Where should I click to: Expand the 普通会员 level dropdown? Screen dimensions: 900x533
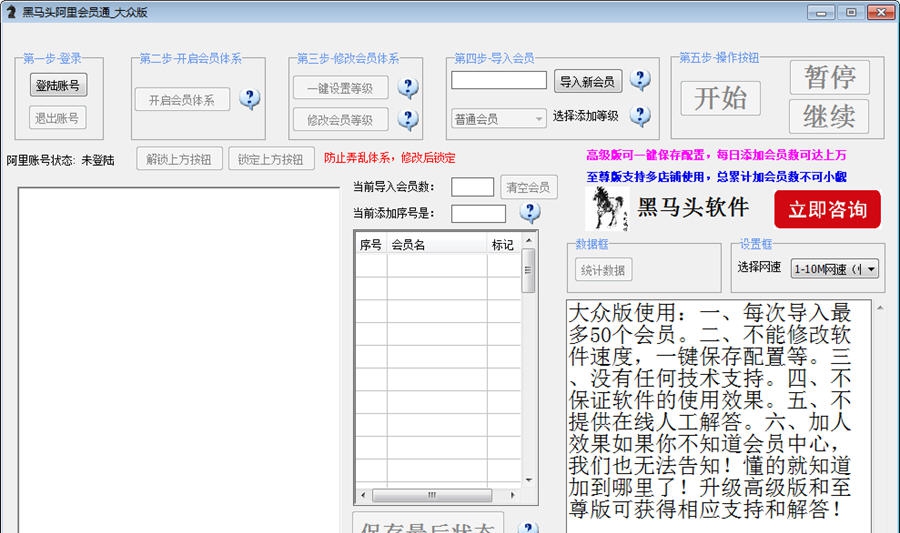[x=498, y=118]
